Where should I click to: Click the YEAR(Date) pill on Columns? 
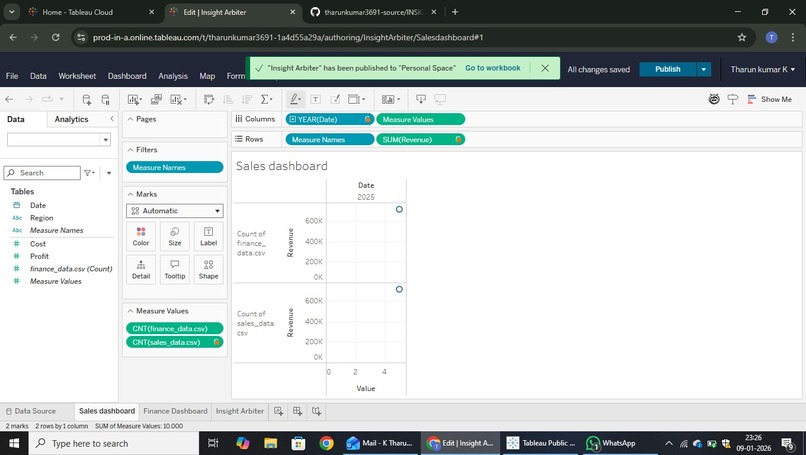[329, 119]
